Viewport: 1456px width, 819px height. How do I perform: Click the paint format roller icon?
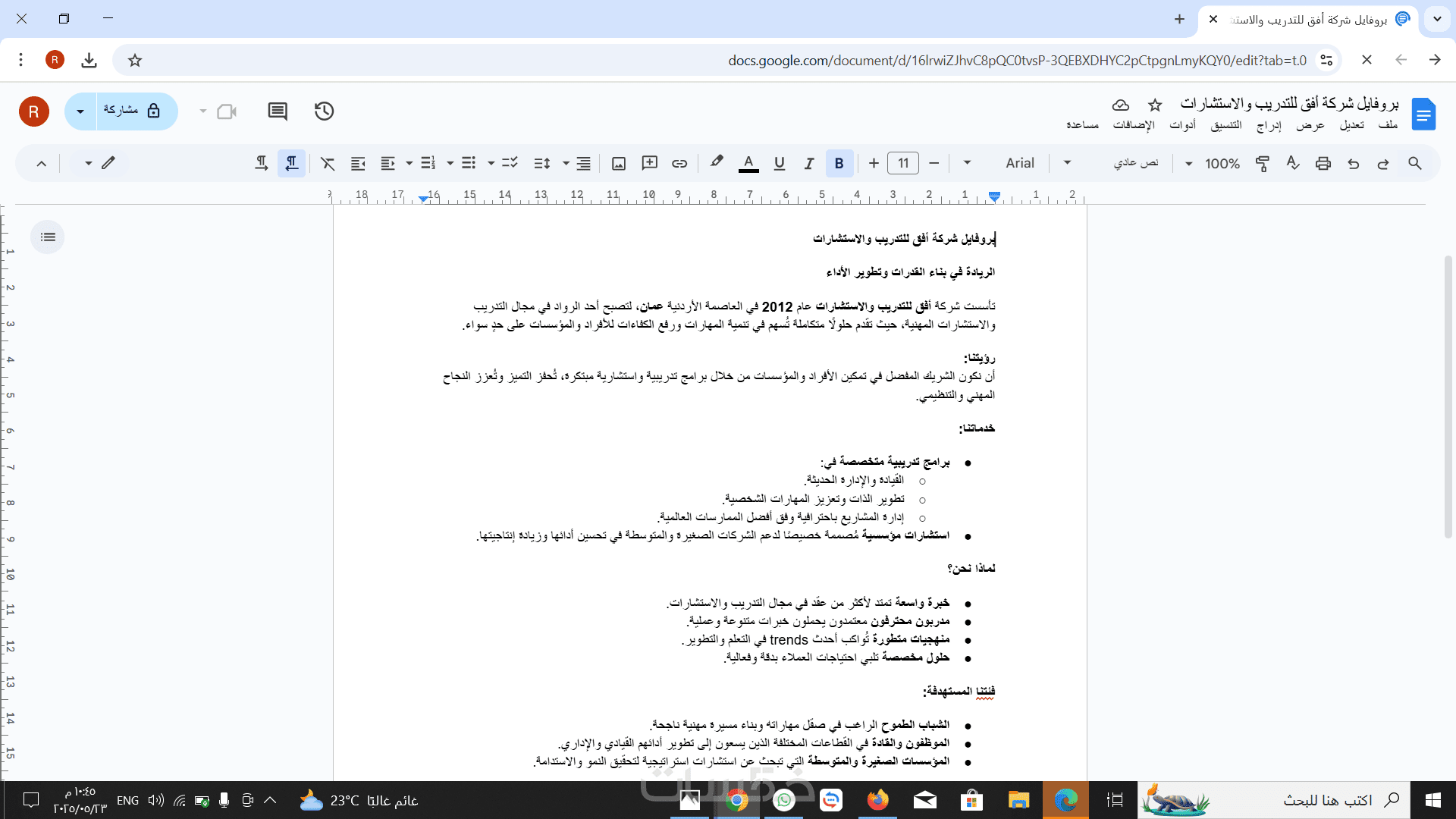coord(1263,163)
